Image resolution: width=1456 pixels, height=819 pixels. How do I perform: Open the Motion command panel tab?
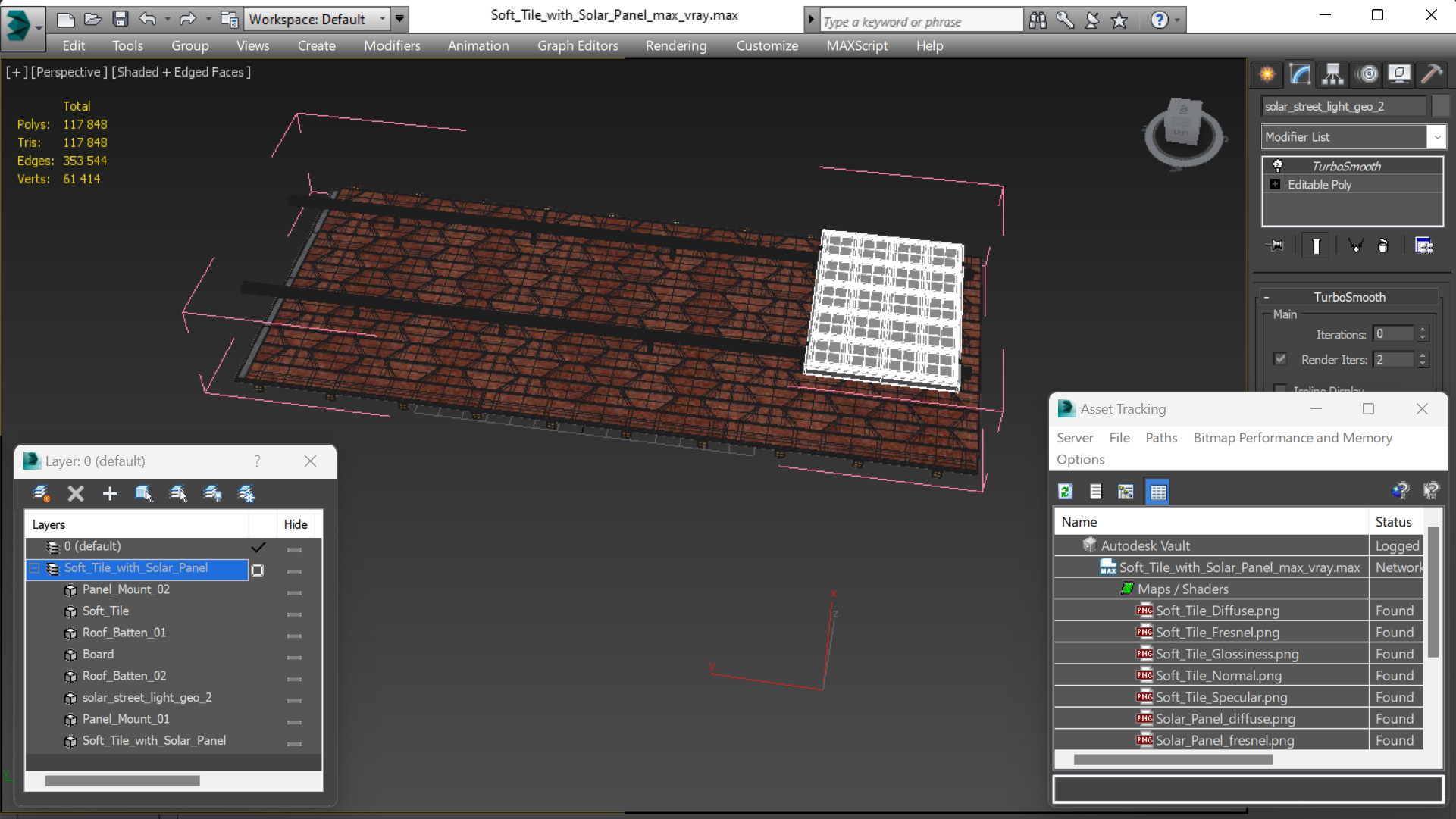pos(1368,73)
